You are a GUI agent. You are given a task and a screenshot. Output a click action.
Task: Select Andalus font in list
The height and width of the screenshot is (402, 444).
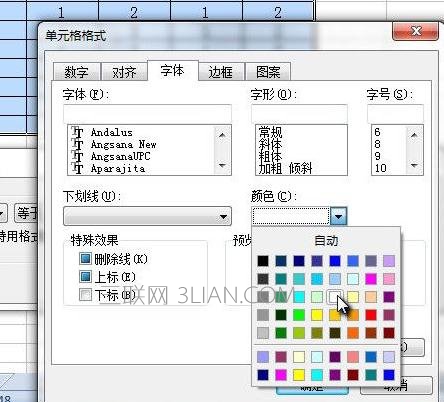(112, 132)
